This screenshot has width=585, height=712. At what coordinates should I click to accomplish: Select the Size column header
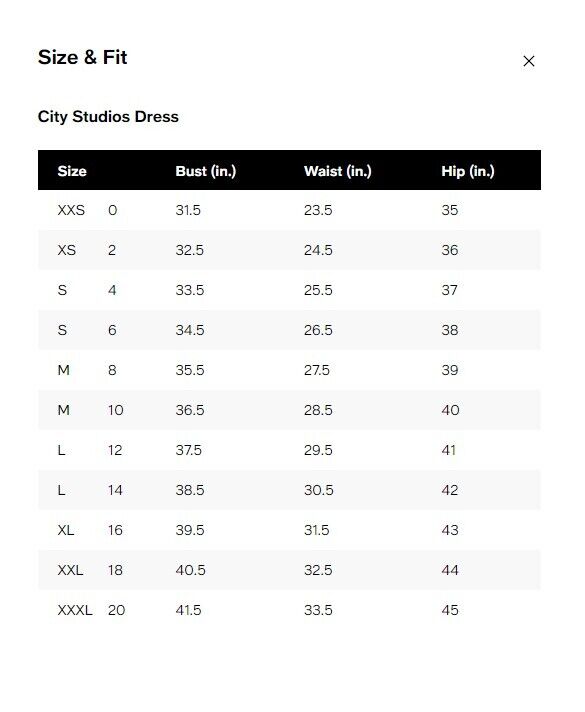tap(72, 171)
